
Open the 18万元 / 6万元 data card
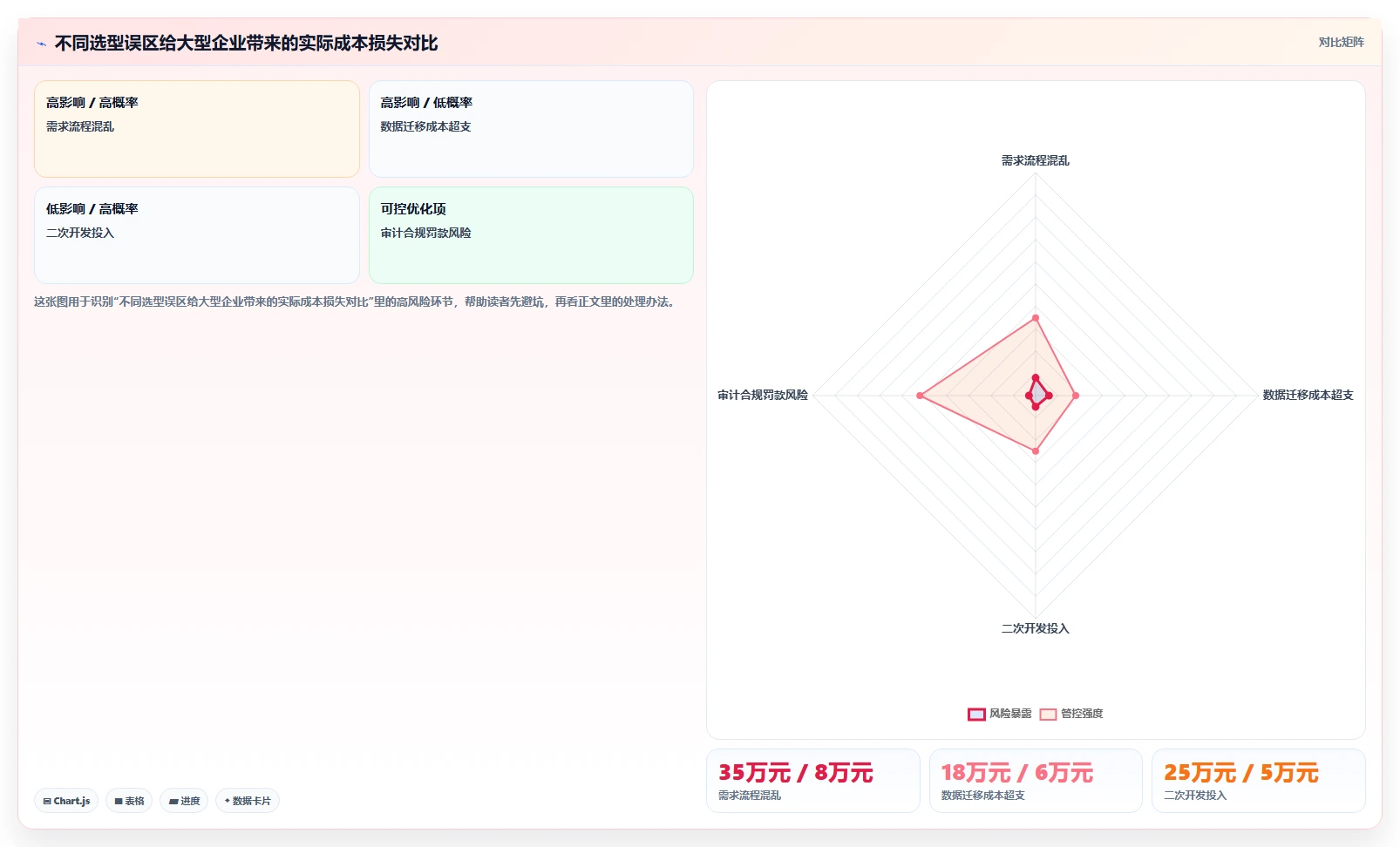pos(1036,781)
